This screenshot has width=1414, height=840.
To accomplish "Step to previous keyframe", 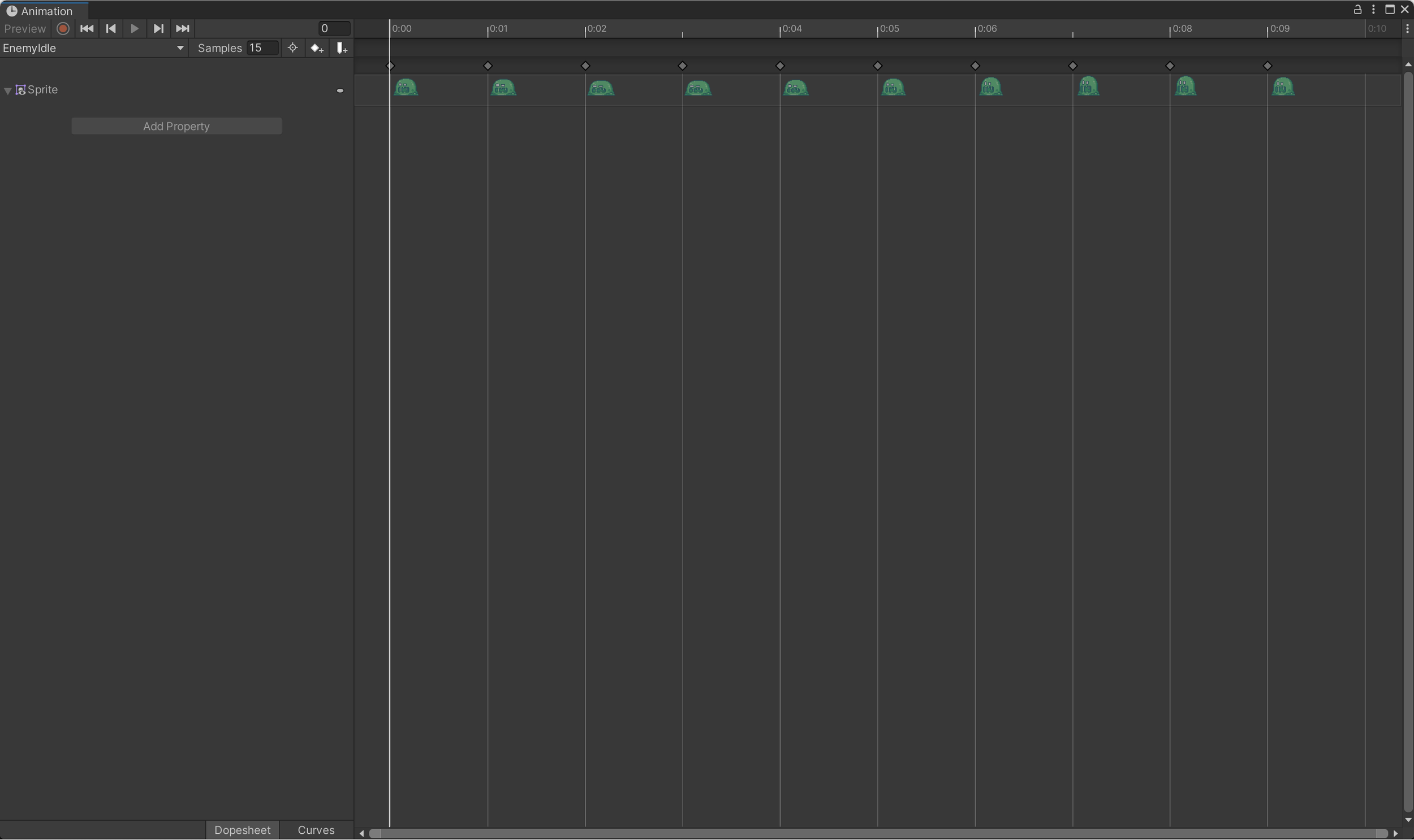I will click(x=111, y=28).
